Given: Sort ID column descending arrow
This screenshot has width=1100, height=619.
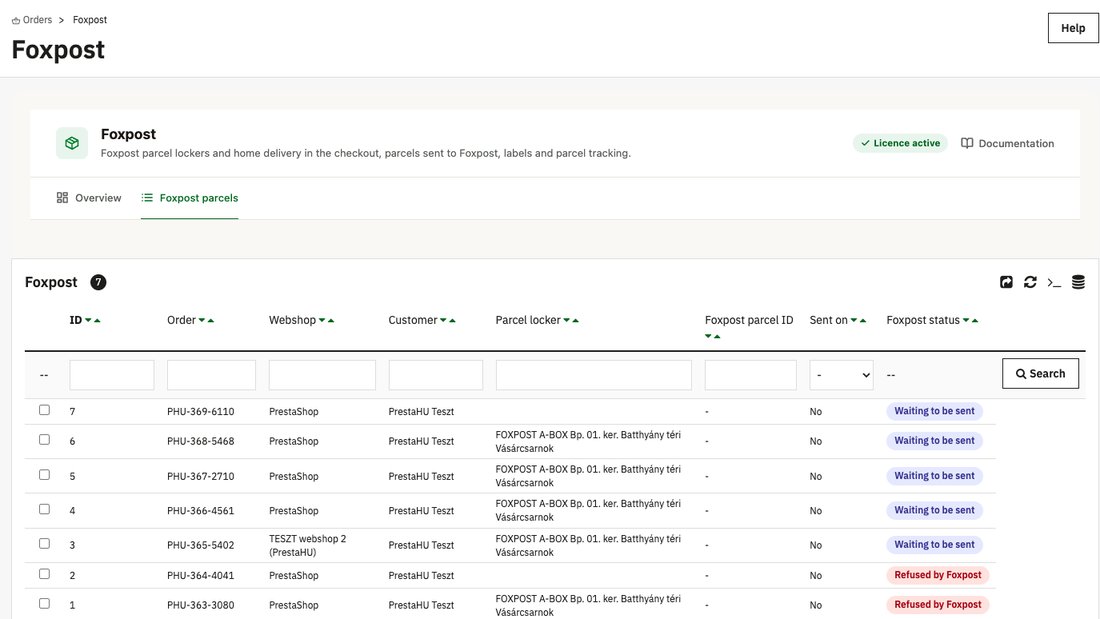Looking at the screenshot, I should pos(88,321).
